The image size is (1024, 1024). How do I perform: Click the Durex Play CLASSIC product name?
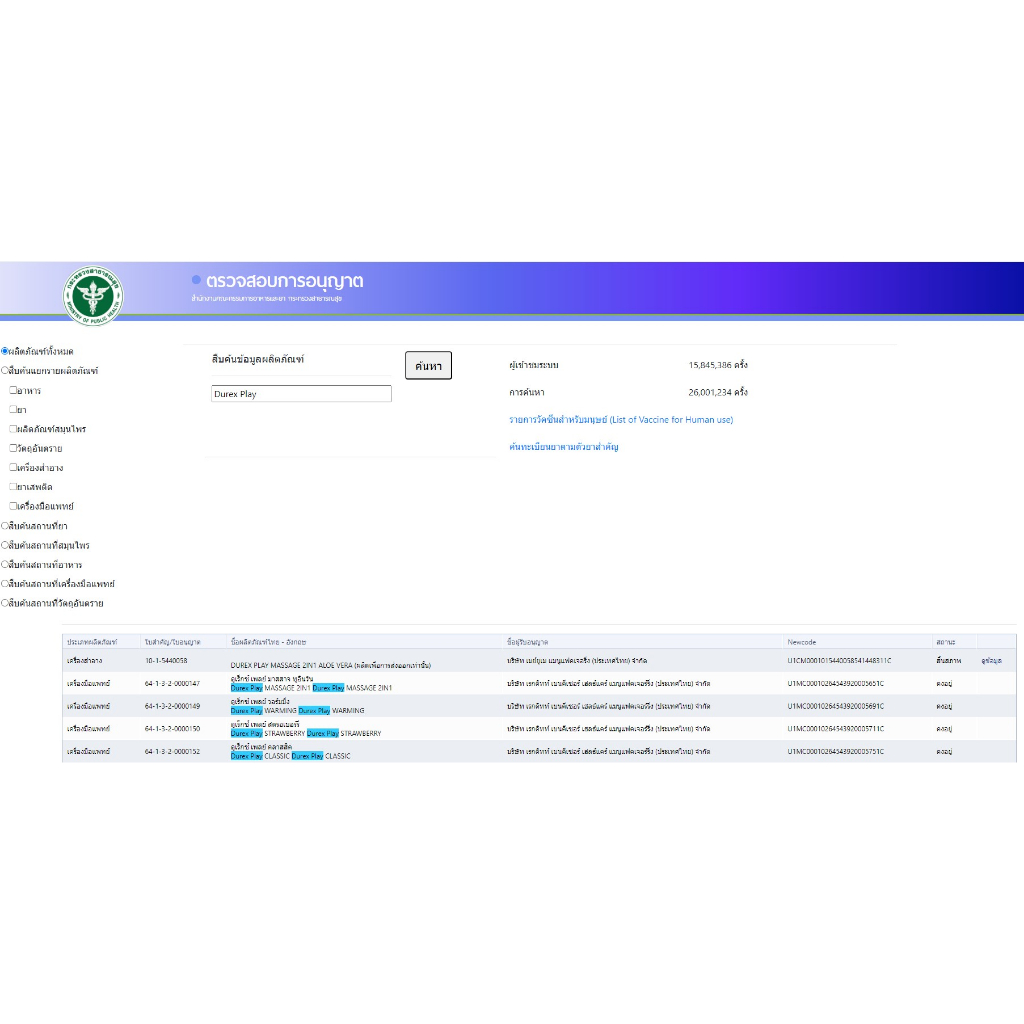[291, 756]
